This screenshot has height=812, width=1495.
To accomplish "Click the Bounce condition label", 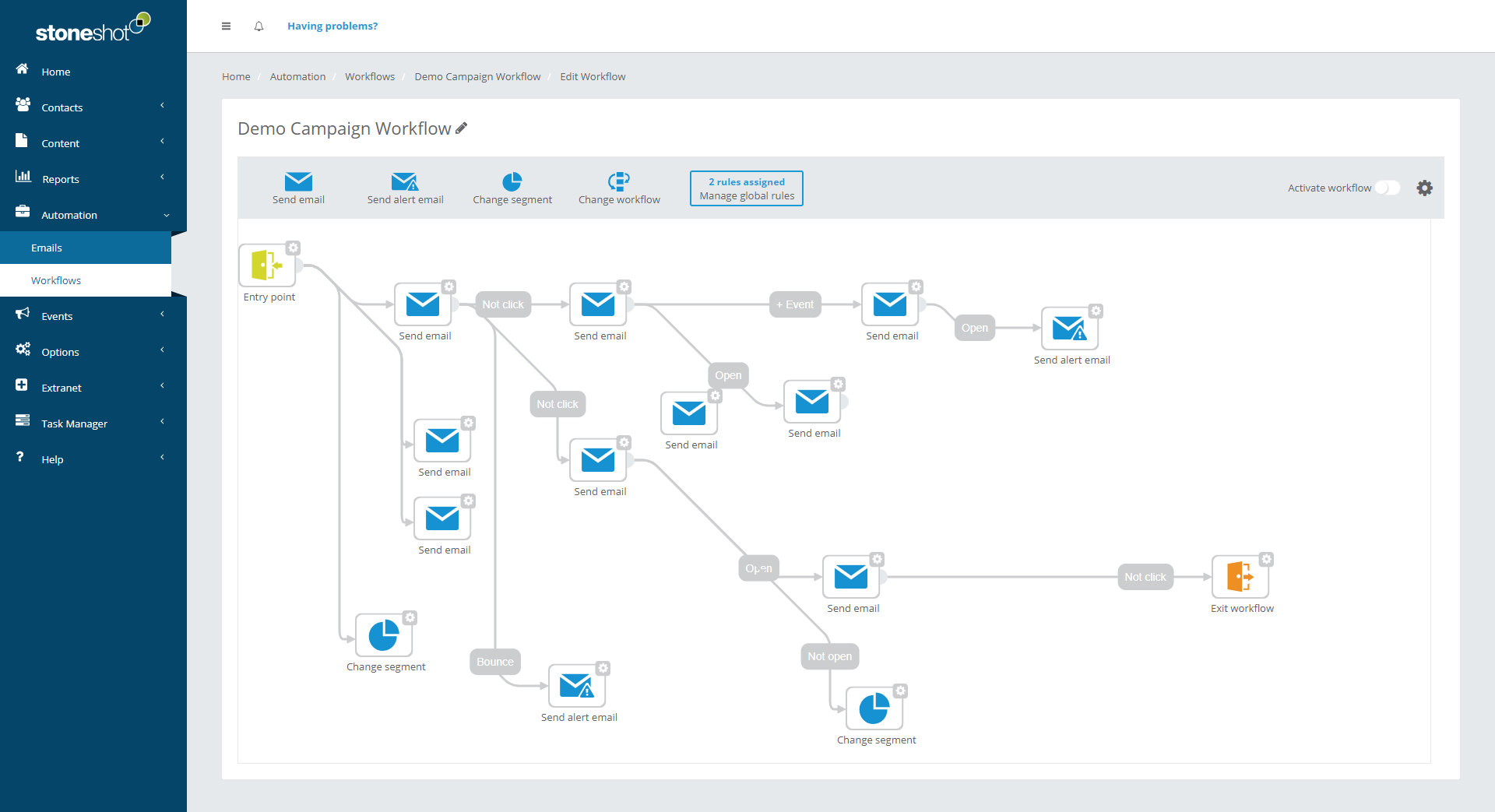I will 495,662.
